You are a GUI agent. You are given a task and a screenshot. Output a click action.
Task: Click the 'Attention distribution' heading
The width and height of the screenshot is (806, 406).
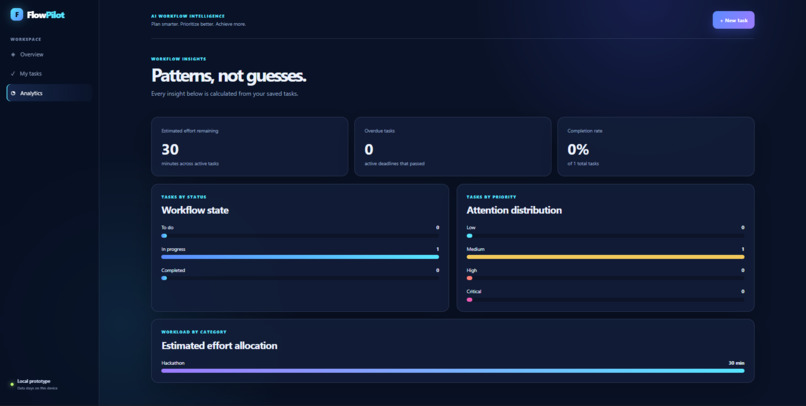point(514,210)
